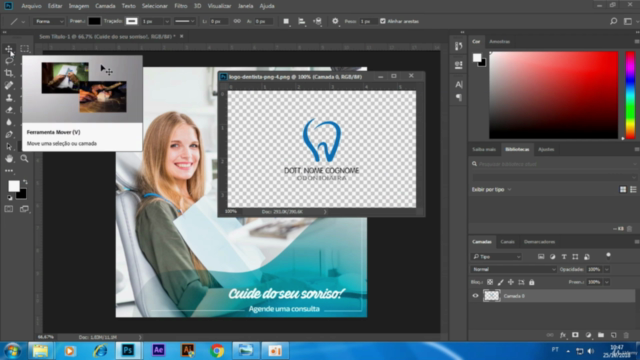Open the Imagem menu

click(78, 6)
